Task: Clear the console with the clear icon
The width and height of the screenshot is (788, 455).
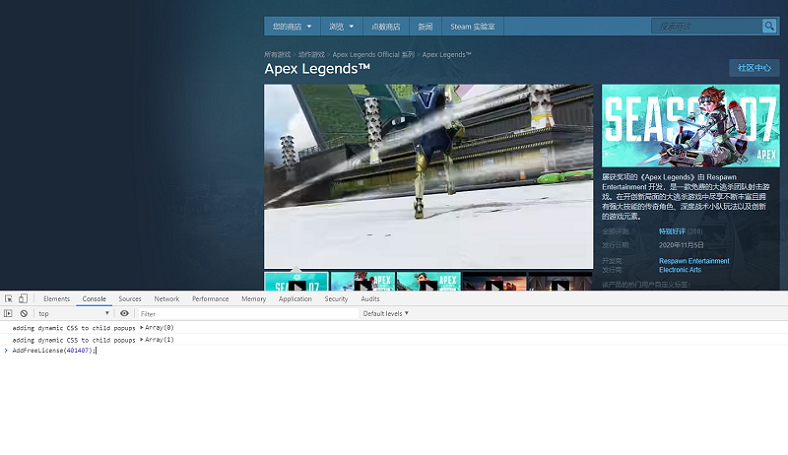Action: (x=24, y=313)
